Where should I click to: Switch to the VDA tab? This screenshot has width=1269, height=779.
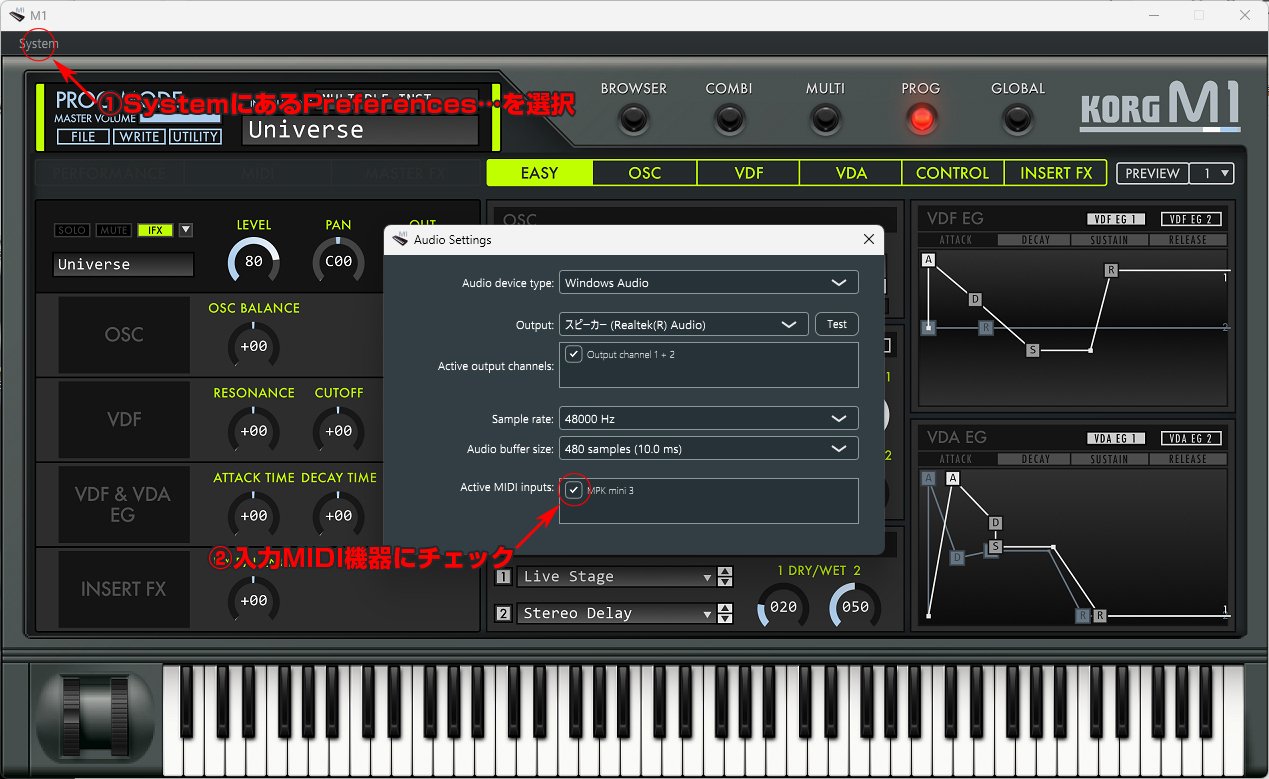pyautogui.click(x=851, y=173)
